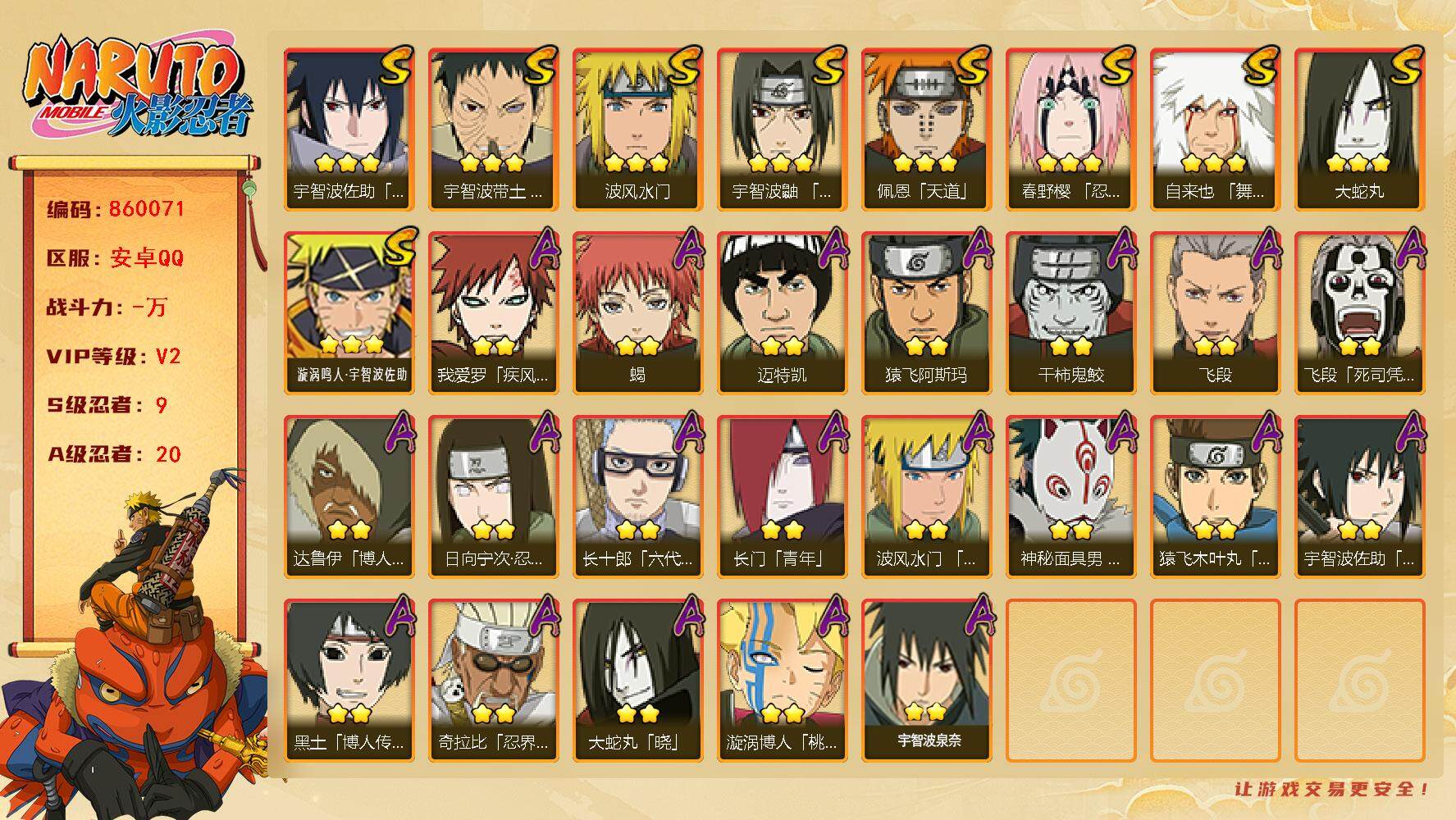1456x820 pixels.
Task: Click the 蝎 ninja portrait
Action: [x=637, y=313]
